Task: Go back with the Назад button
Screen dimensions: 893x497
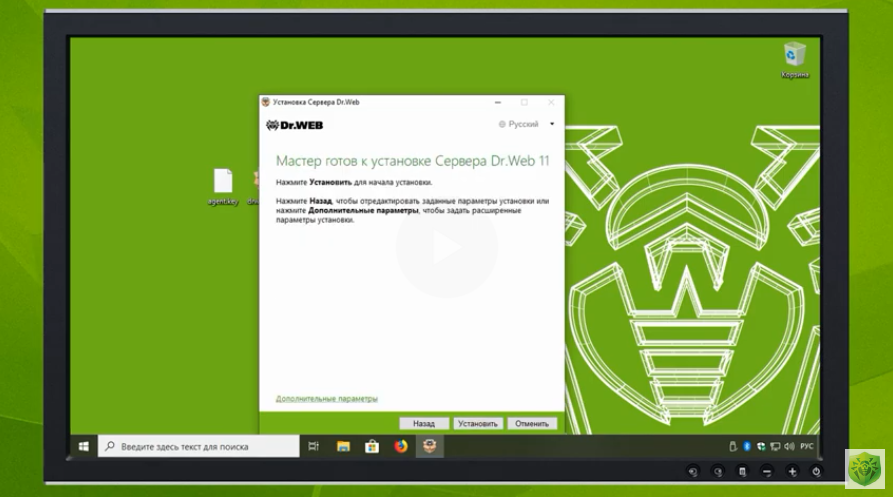Action: 424,424
